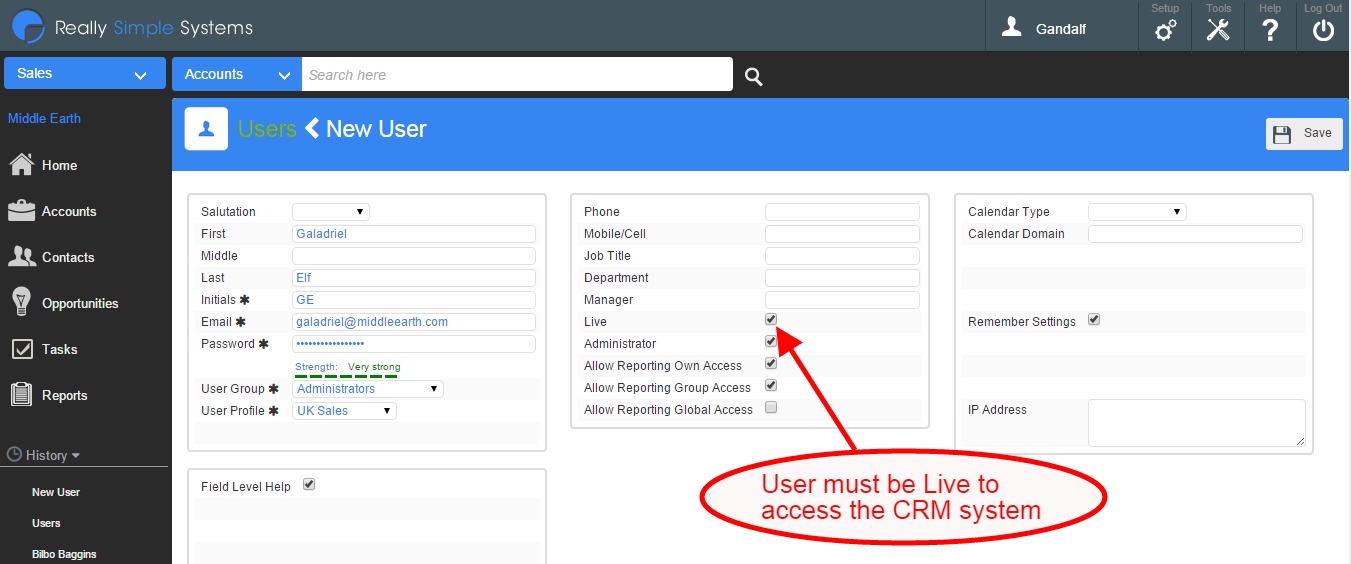Open Accounts in the sidebar
Screen dimensions: 1351x564
pyautogui.click(x=69, y=211)
